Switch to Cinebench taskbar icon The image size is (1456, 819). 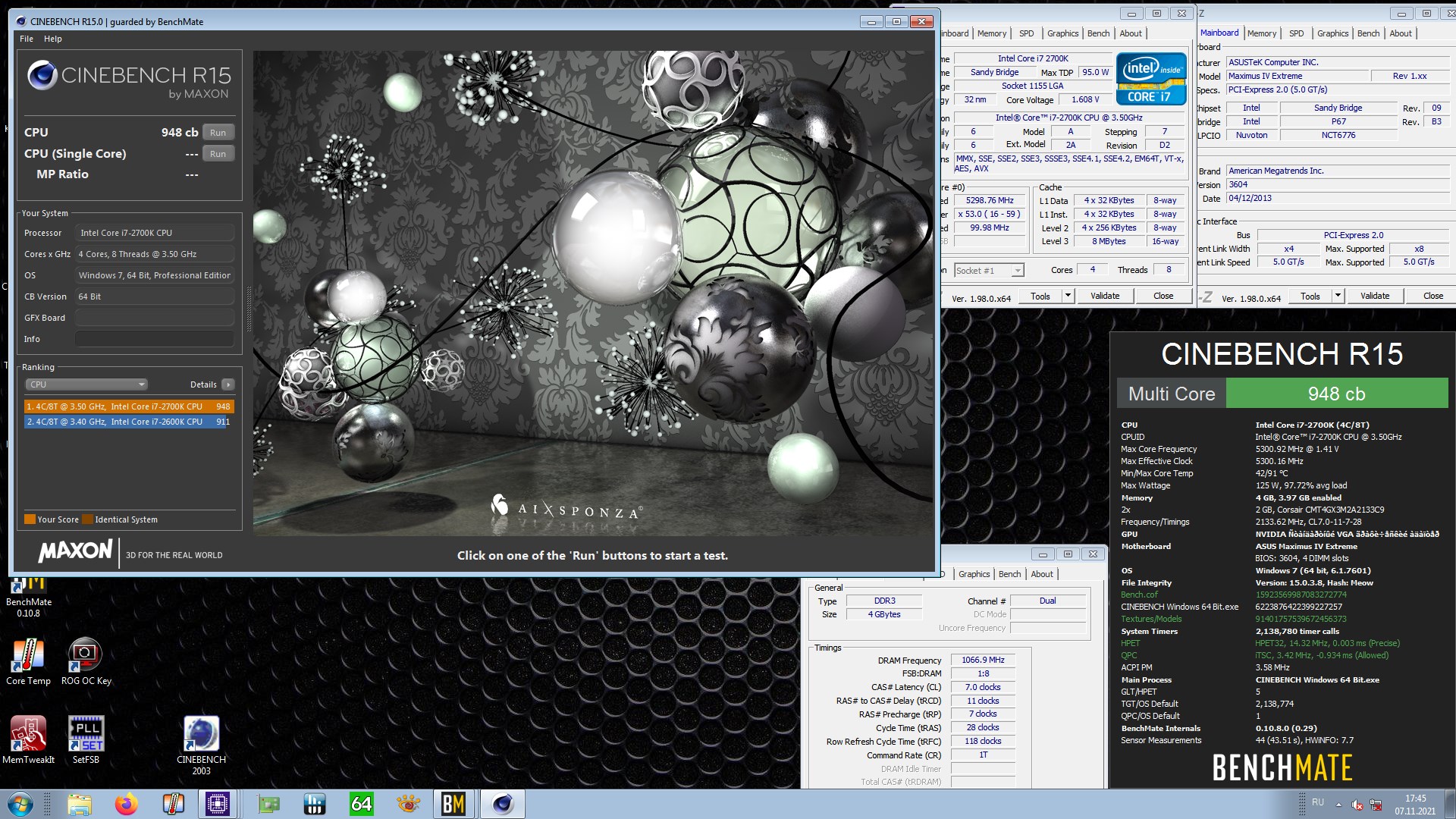point(503,804)
